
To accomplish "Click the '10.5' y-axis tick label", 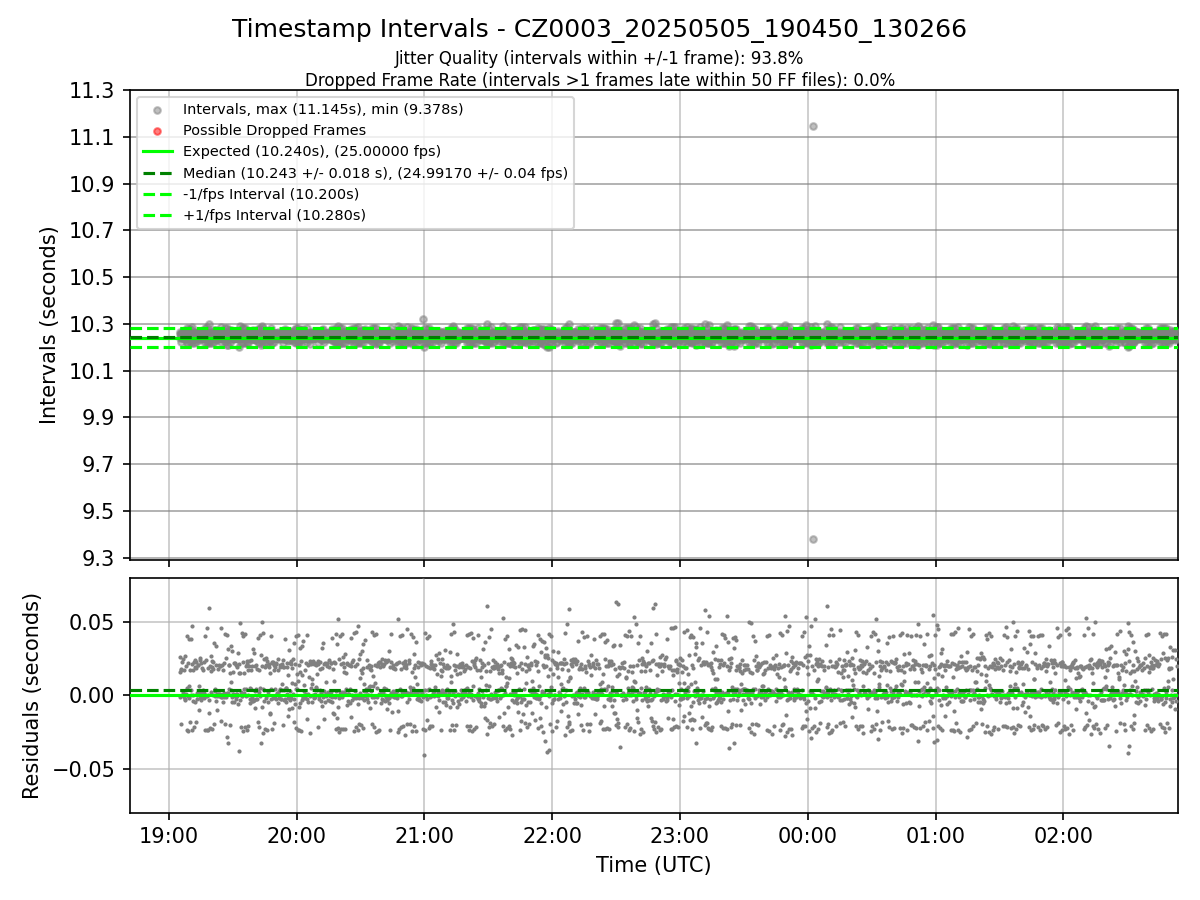I will (92, 278).
